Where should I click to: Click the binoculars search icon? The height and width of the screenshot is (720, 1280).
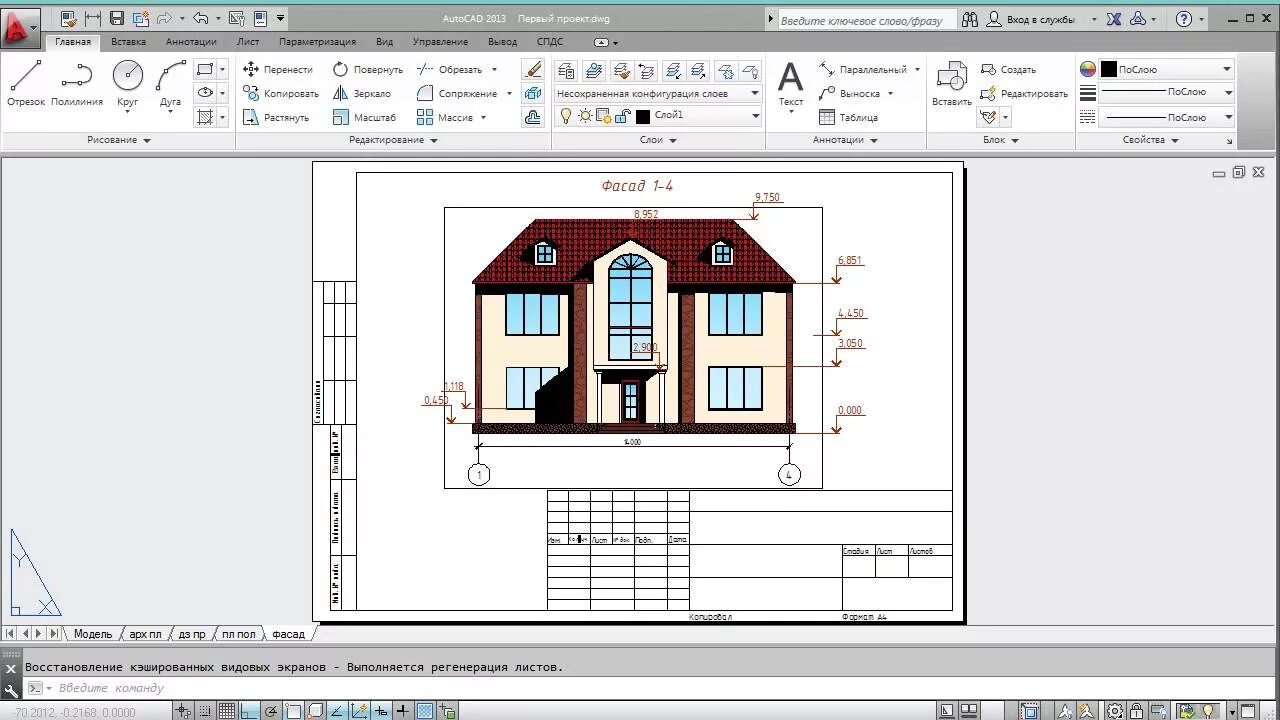(x=970, y=19)
